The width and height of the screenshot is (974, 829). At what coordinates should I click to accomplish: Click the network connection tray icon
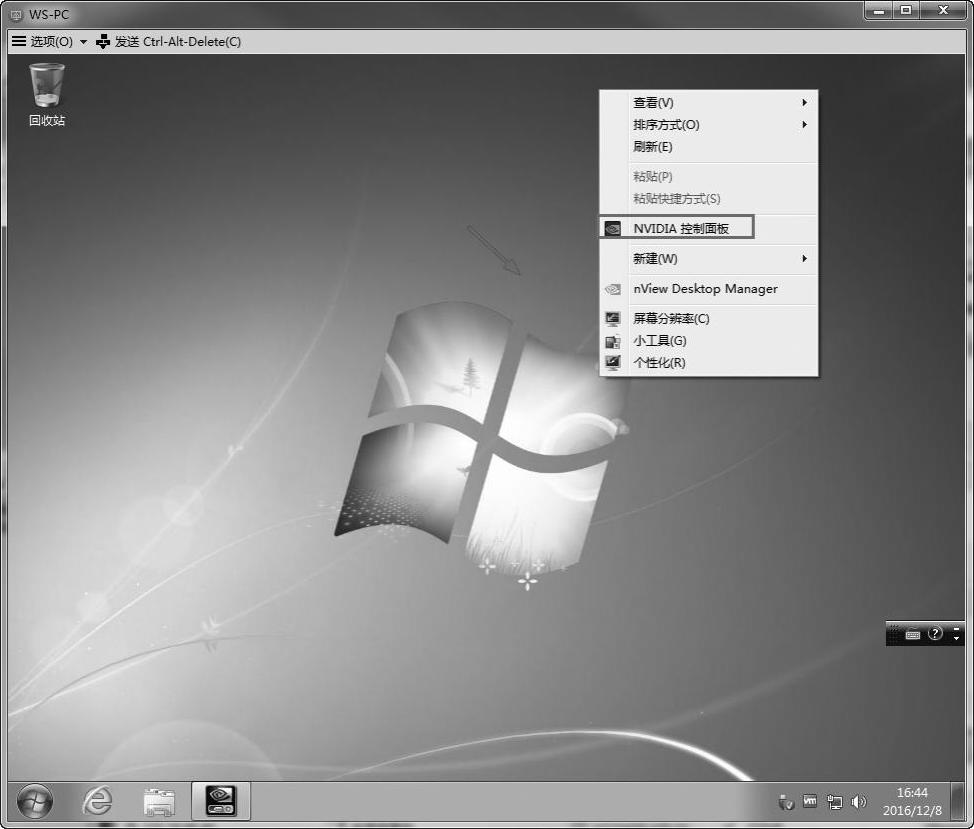click(x=835, y=802)
